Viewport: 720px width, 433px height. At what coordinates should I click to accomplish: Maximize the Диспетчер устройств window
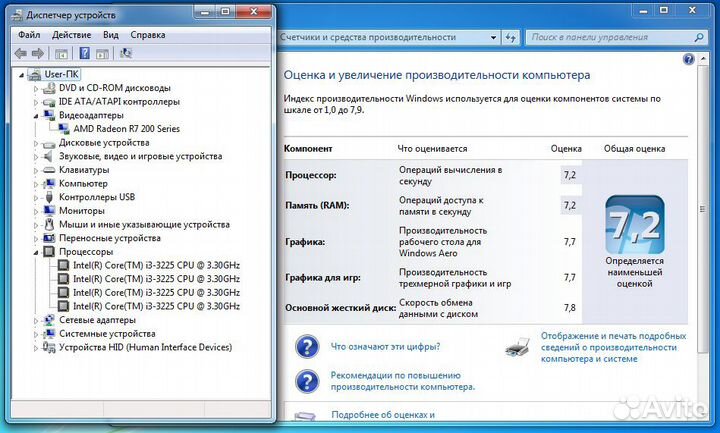click(225, 11)
